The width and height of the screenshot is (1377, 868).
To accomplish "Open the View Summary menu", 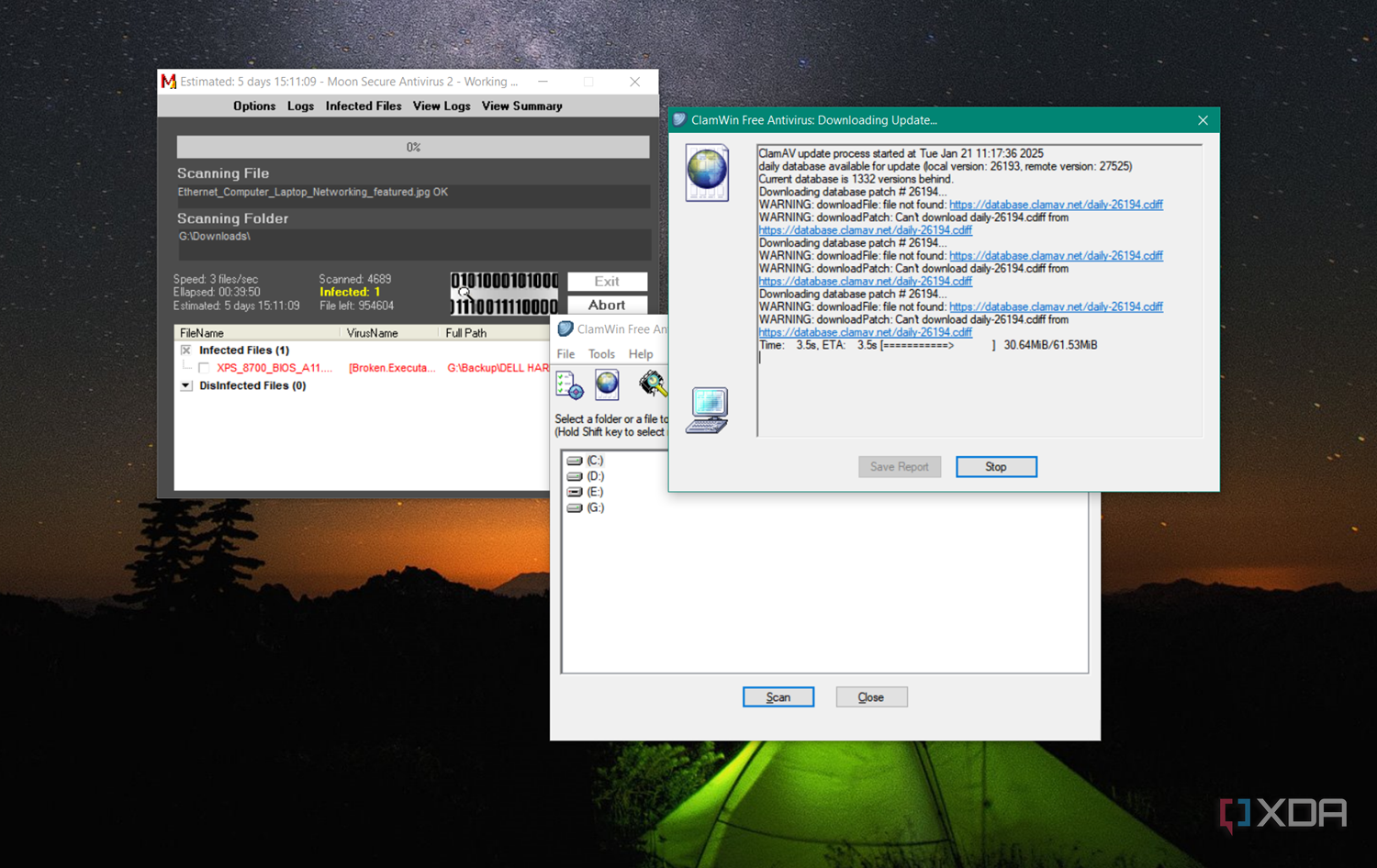I will click(x=521, y=106).
